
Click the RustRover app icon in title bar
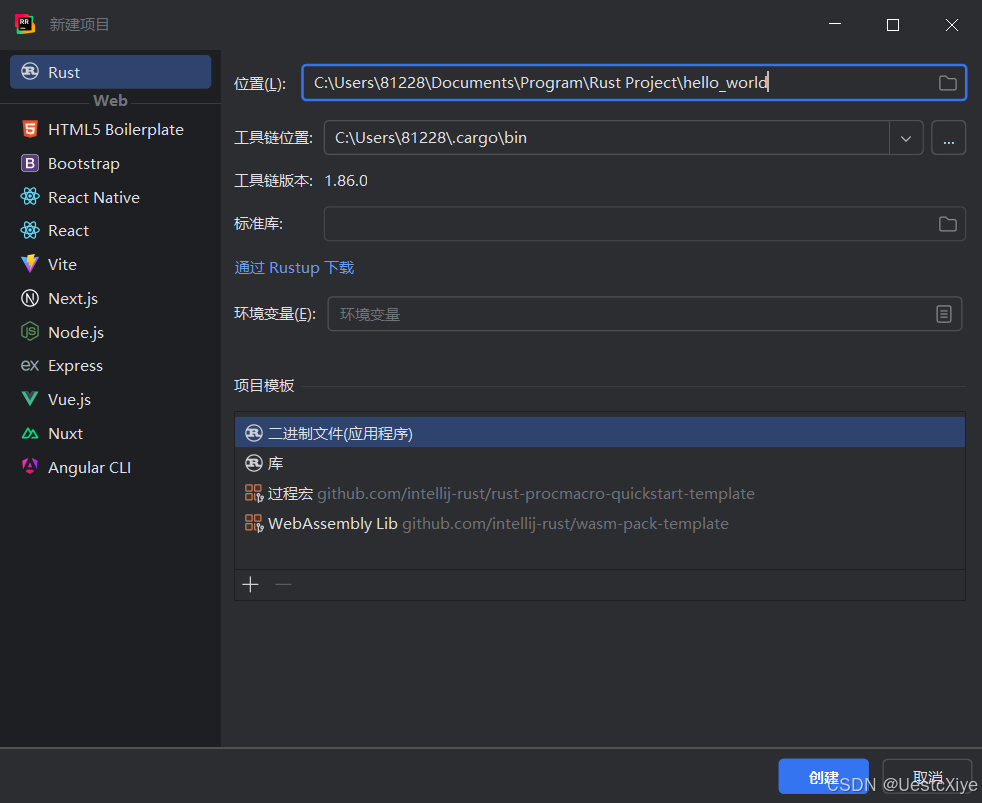[x=25, y=24]
